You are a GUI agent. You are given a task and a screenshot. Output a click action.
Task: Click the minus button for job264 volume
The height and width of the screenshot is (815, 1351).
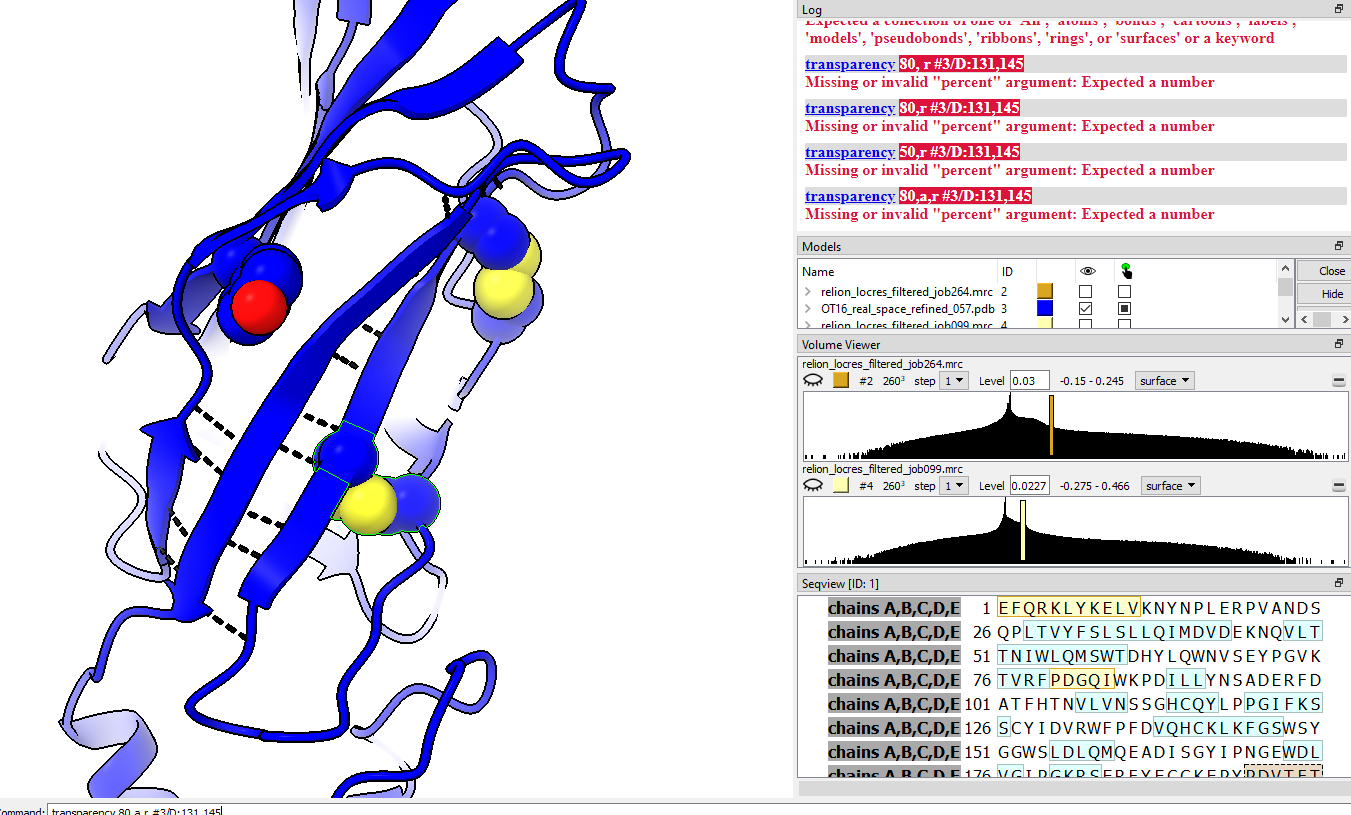click(x=1338, y=381)
